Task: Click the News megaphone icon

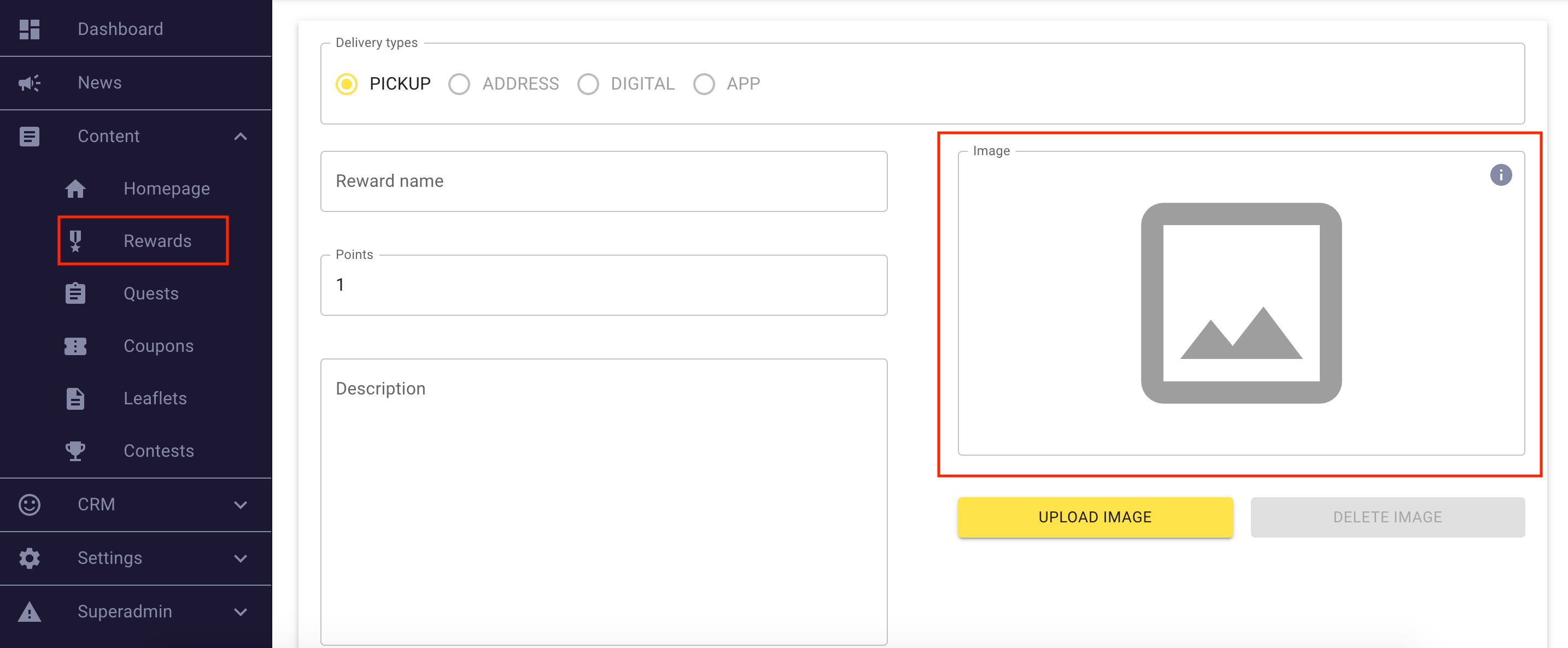Action: pyautogui.click(x=29, y=83)
